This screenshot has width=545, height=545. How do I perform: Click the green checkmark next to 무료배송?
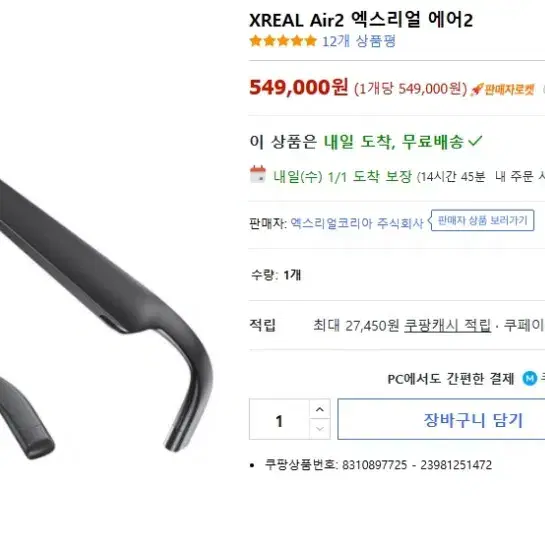pos(475,141)
